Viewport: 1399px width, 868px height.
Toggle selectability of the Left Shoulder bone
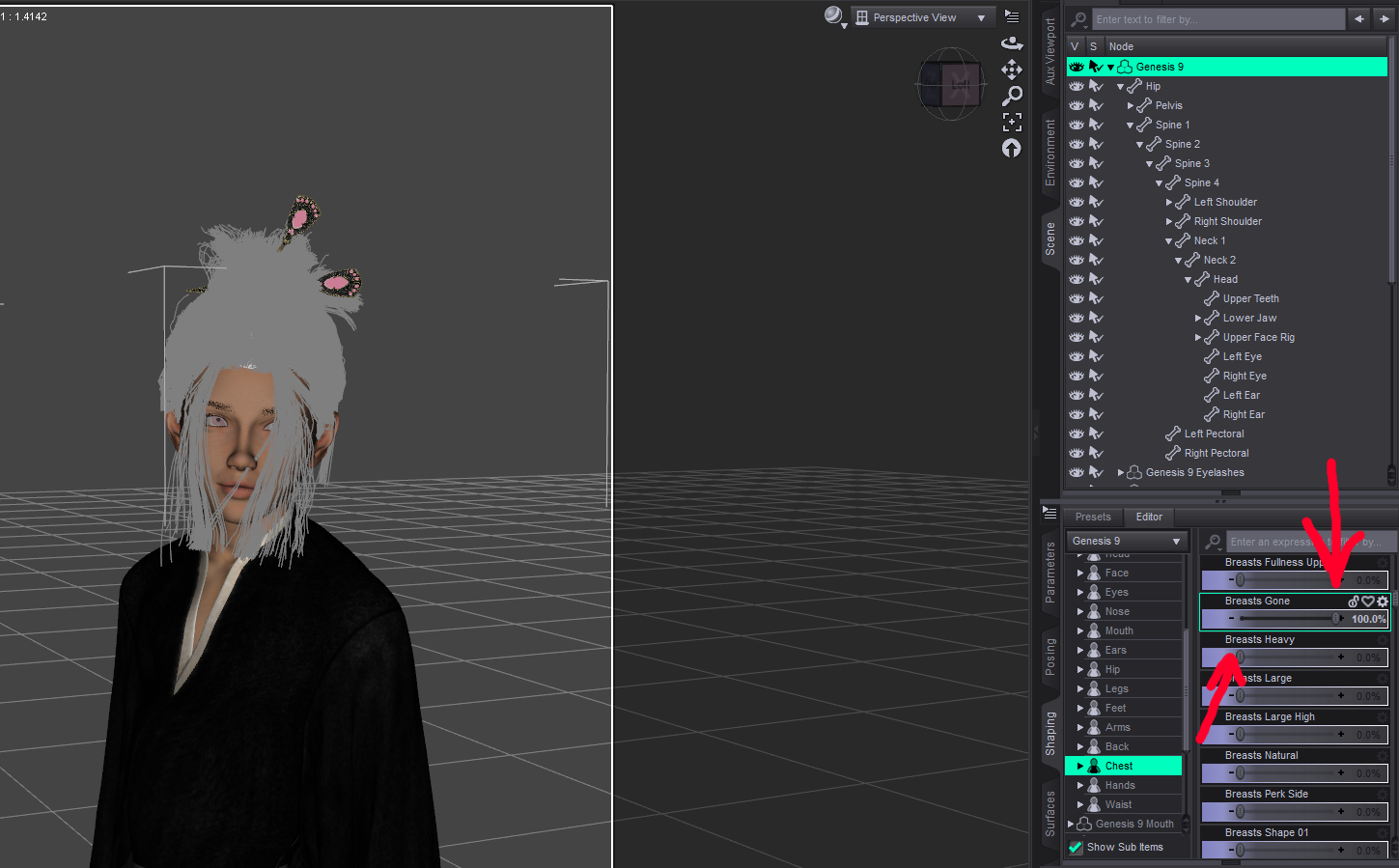(x=1096, y=202)
